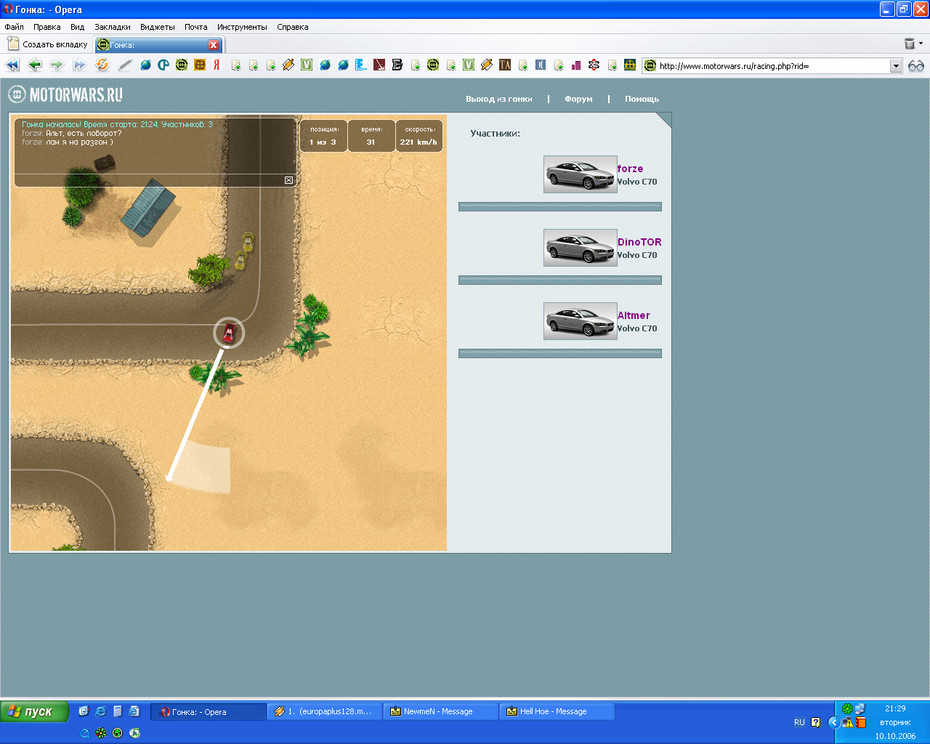This screenshot has height=744, width=930.
Task: Open the Помощь link
Action: [642, 99]
